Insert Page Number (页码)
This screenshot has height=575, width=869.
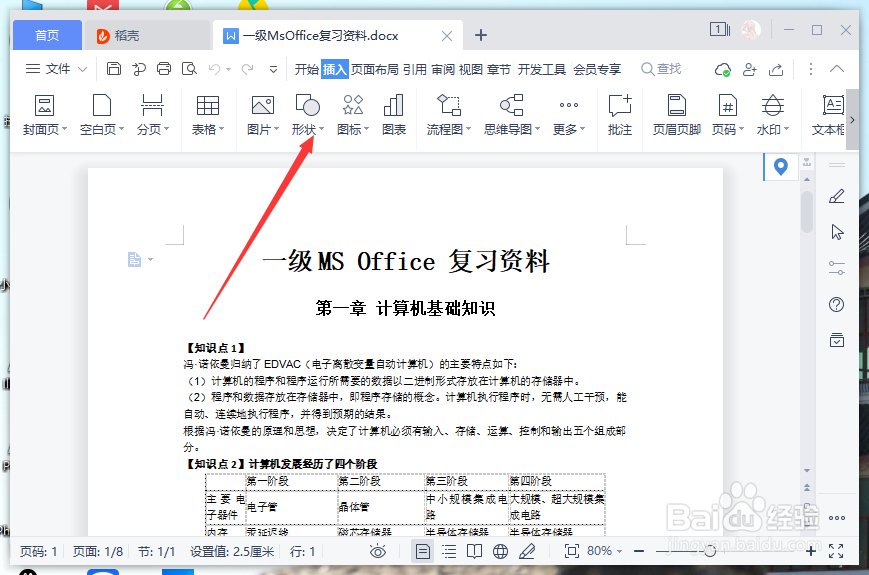pyautogui.click(x=728, y=115)
